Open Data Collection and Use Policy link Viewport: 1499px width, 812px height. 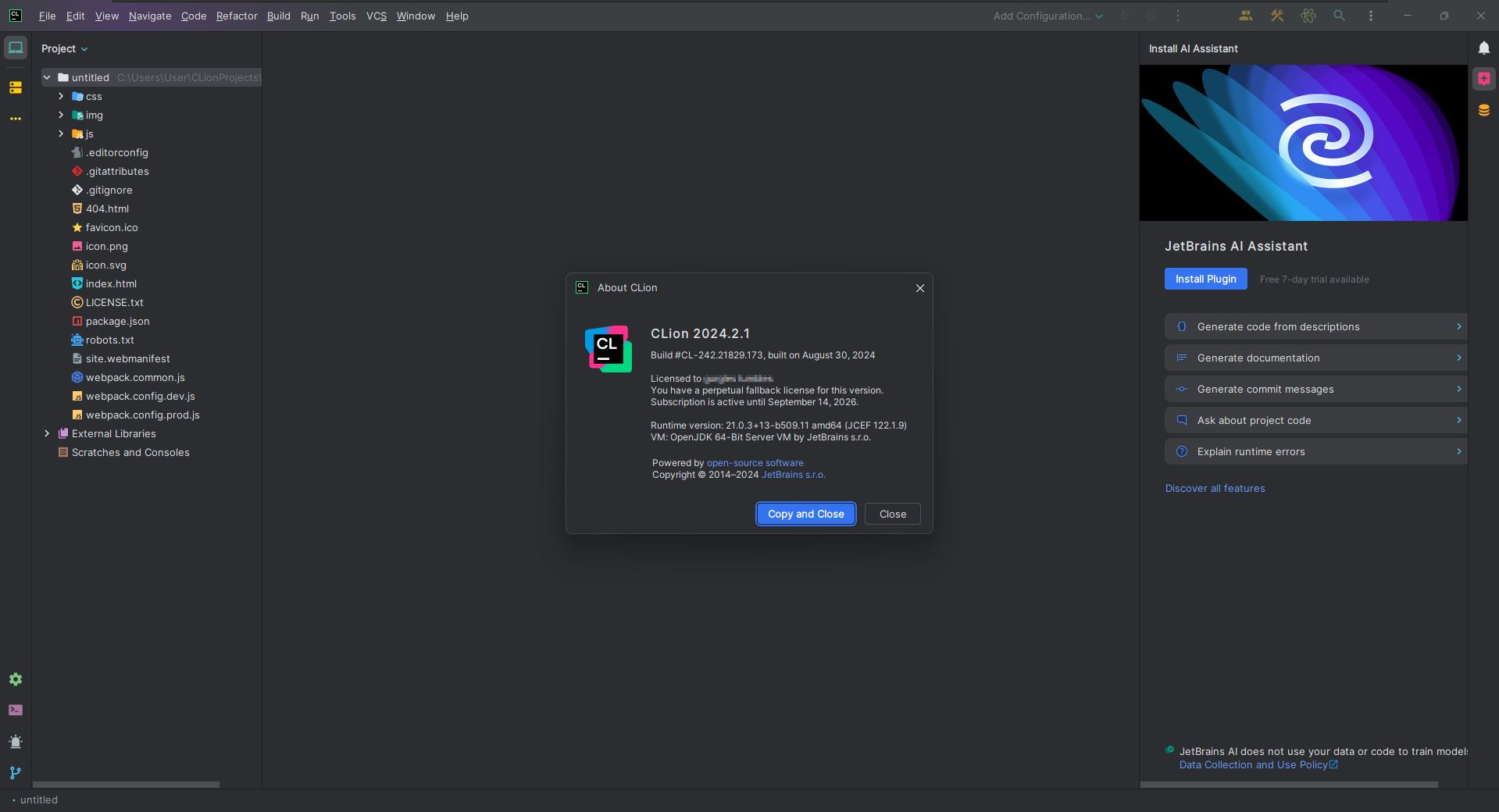[1258, 765]
